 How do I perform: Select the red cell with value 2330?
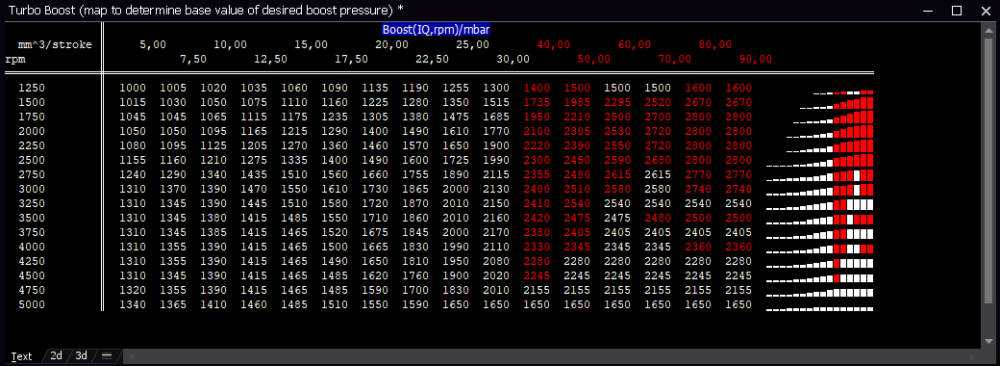pos(536,247)
